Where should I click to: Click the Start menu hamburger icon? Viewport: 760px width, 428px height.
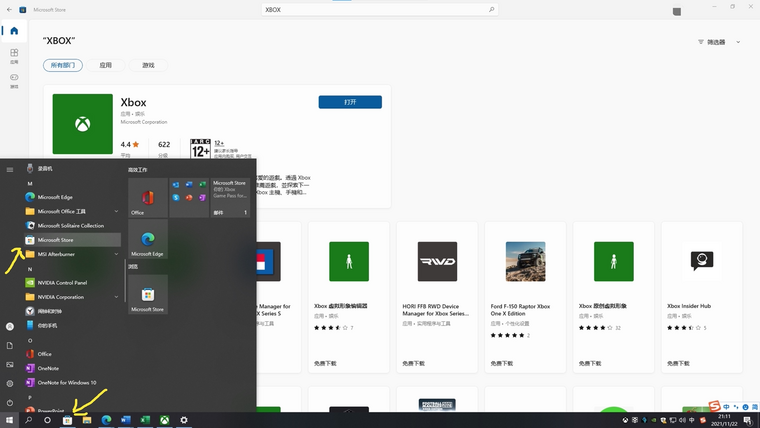pyautogui.click(x=10, y=169)
